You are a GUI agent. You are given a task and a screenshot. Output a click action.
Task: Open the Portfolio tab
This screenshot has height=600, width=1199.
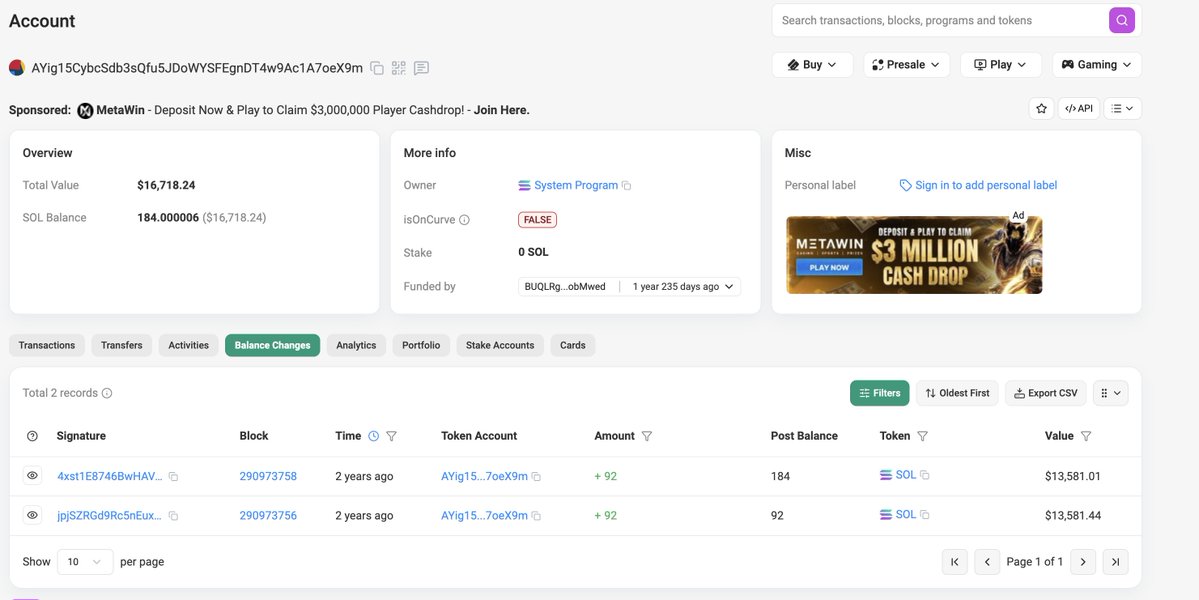tap(421, 345)
